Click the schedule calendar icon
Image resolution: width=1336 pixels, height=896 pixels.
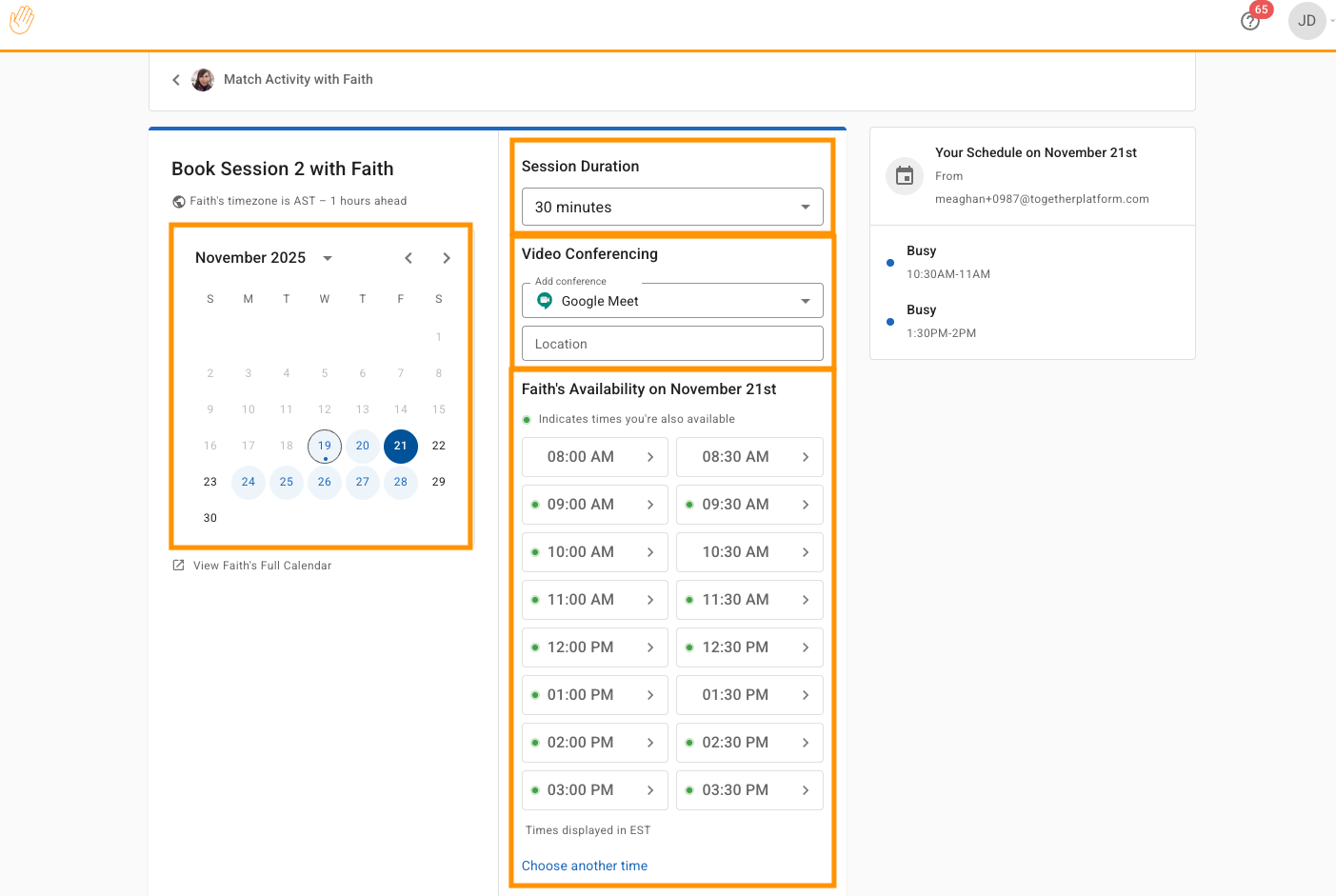(905, 176)
